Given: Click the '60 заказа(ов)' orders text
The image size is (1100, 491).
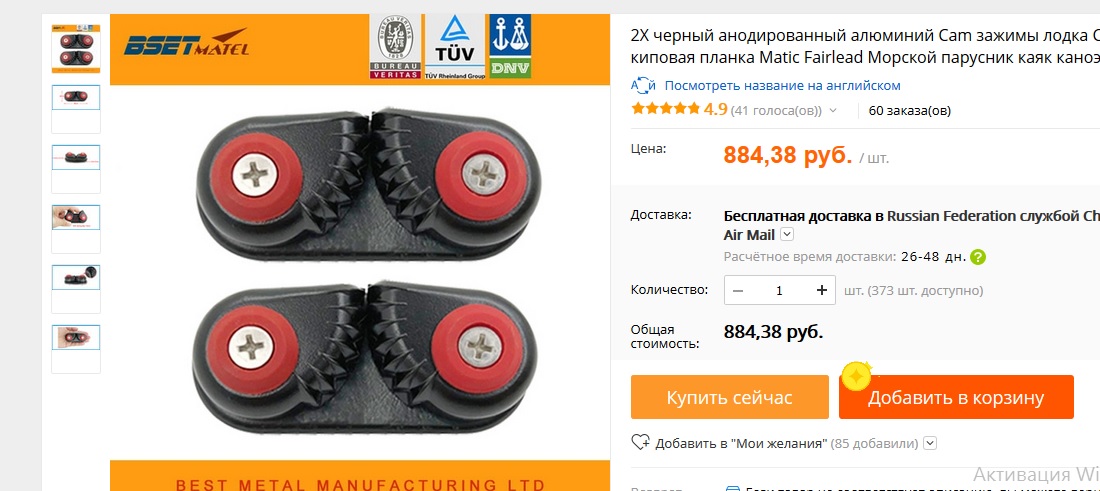Looking at the screenshot, I should tap(910, 111).
